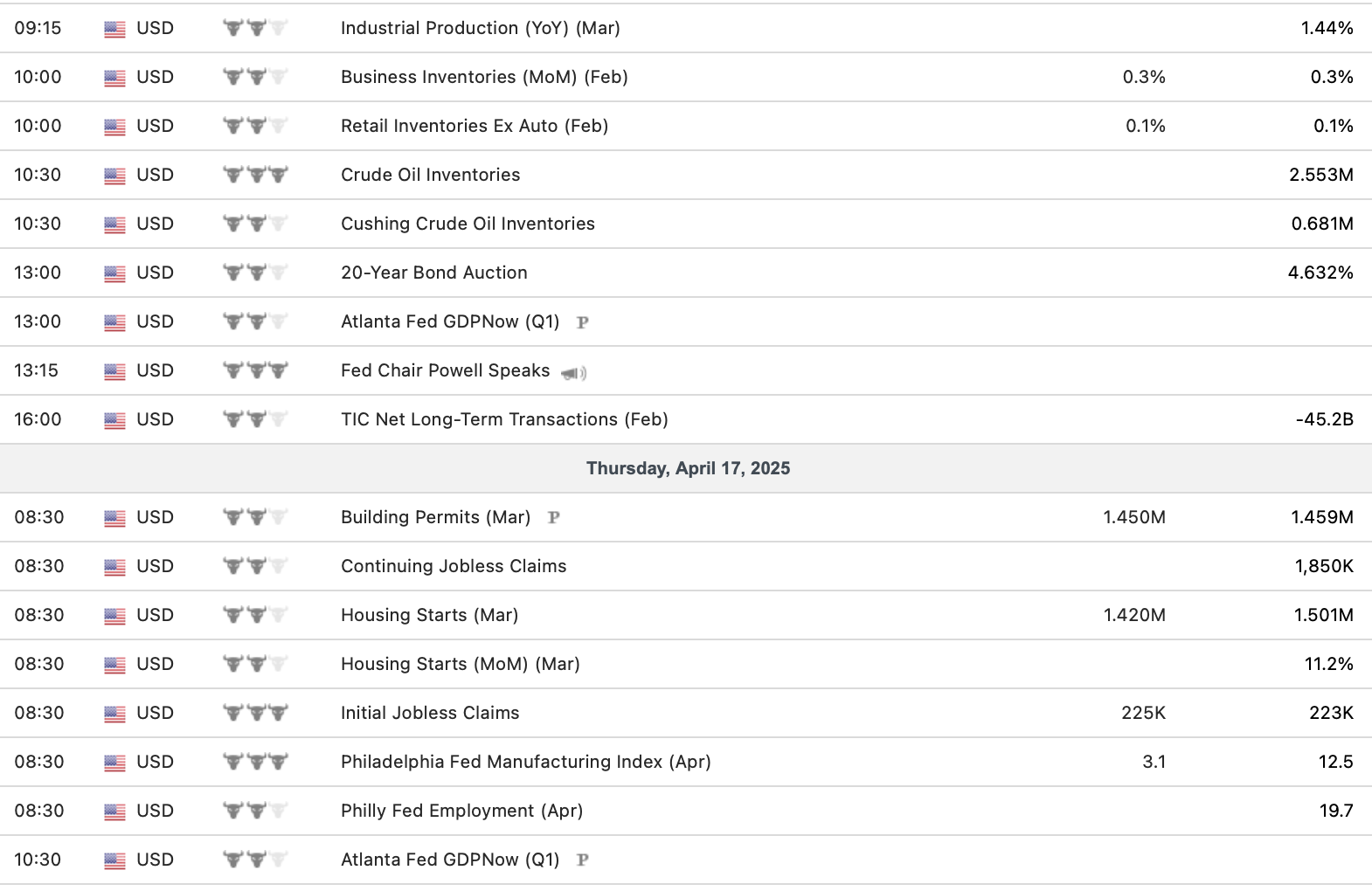This screenshot has height=891, width=1372.
Task: Click the P icon beside 13:00 Atlanta Fed GDPNow
Action: pyautogui.click(x=583, y=322)
